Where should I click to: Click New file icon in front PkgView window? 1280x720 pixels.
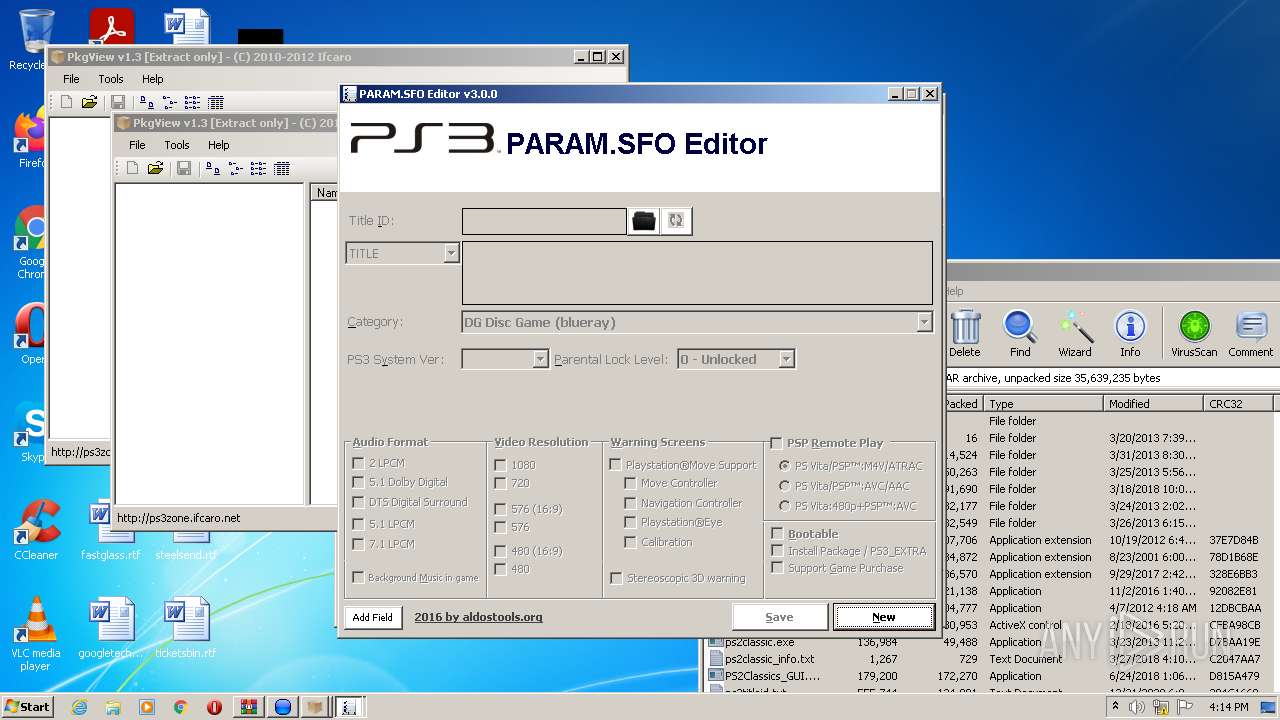point(132,168)
